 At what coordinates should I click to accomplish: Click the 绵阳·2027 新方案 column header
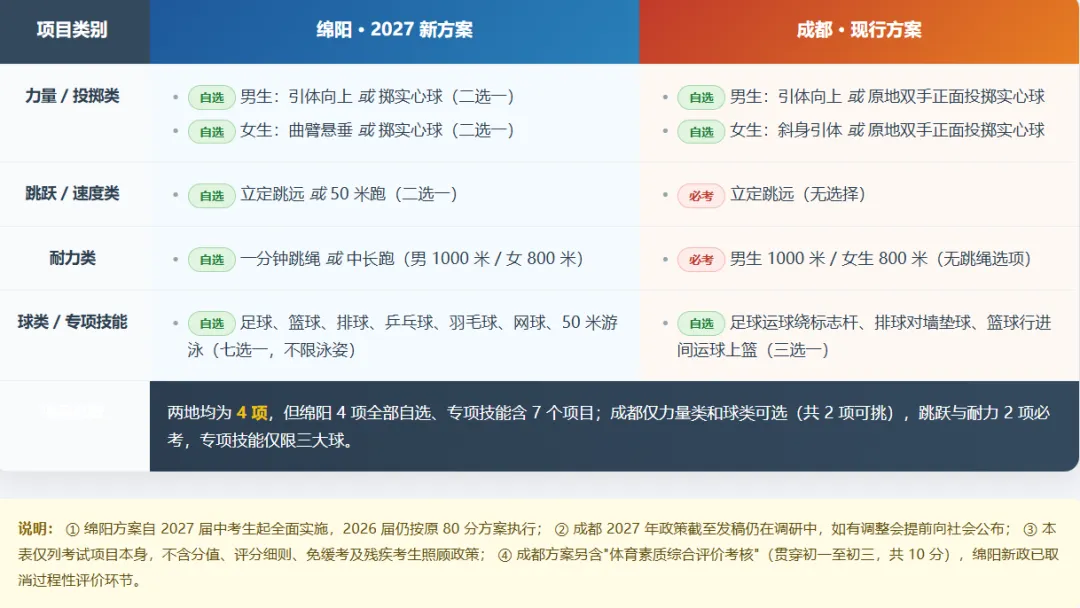tap(394, 30)
